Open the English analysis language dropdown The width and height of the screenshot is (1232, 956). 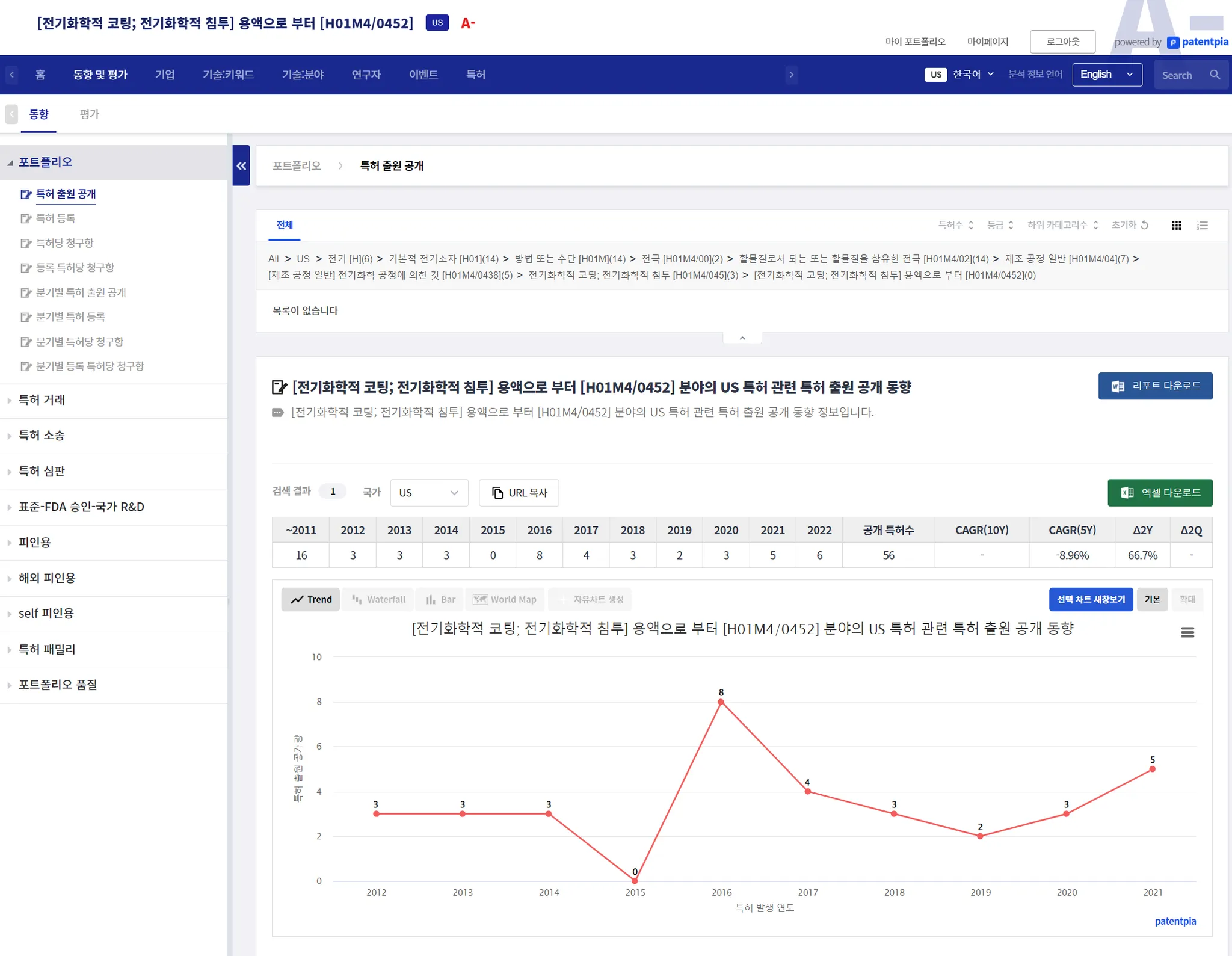pyautogui.click(x=1106, y=75)
